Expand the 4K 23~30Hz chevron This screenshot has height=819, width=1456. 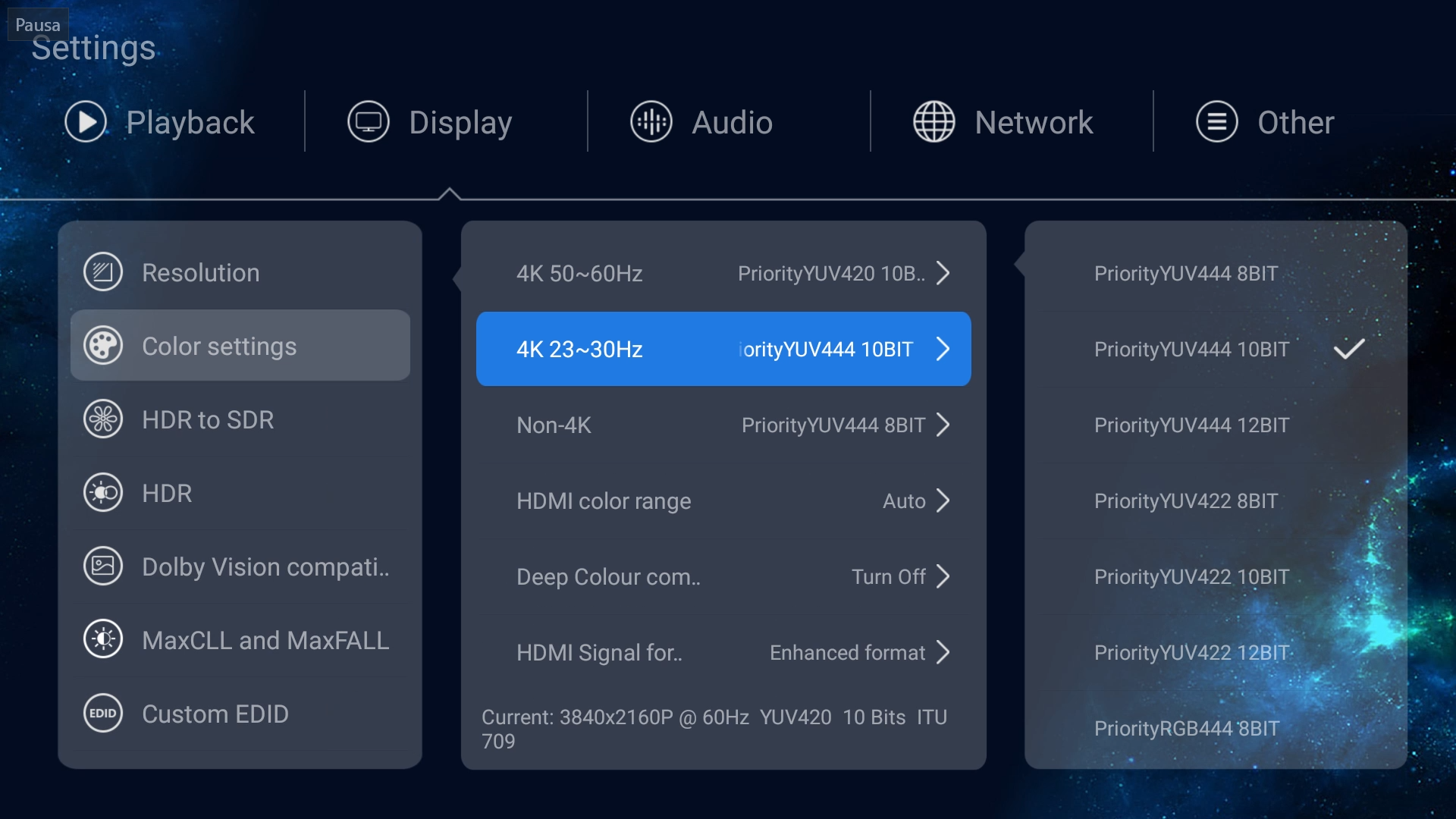(x=943, y=349)
